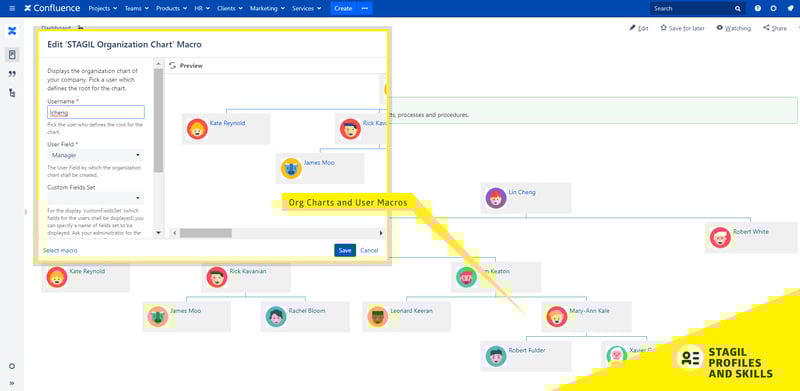
Task: Open the page tree icon in sidebar
Action: [12, 93]
